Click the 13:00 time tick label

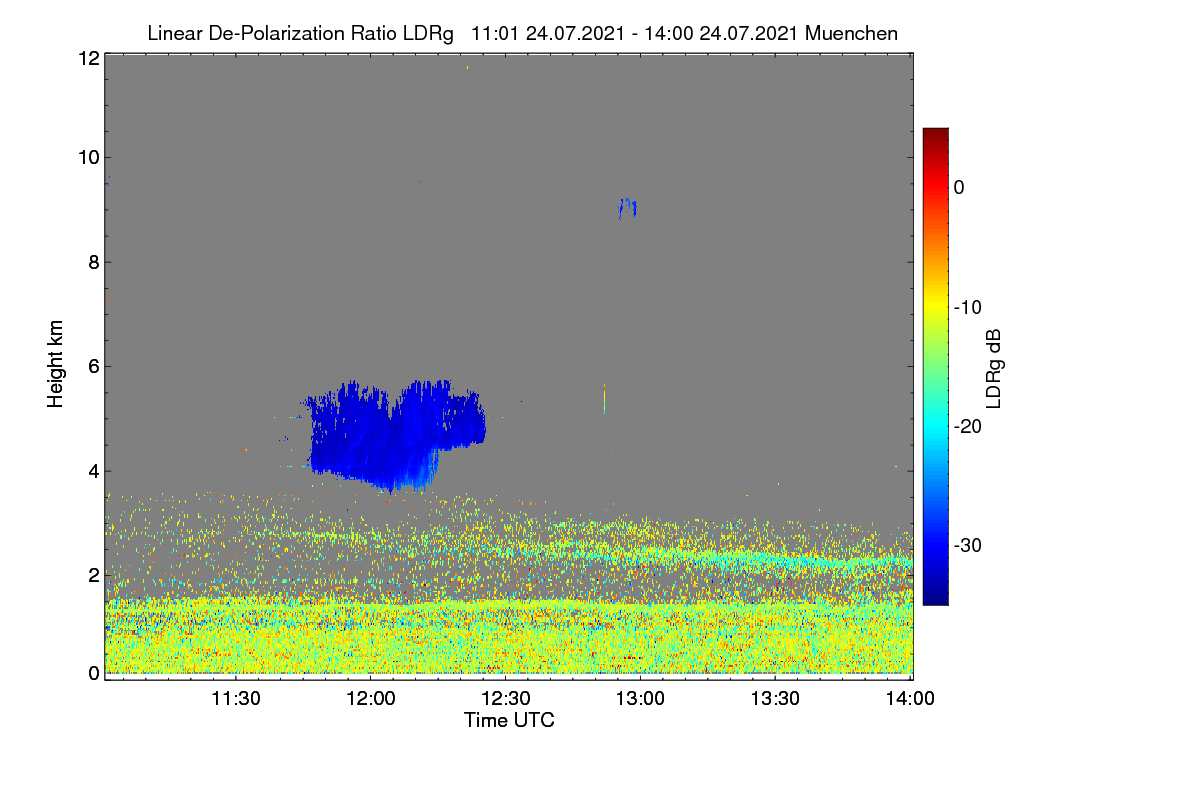tap(640, 699)
